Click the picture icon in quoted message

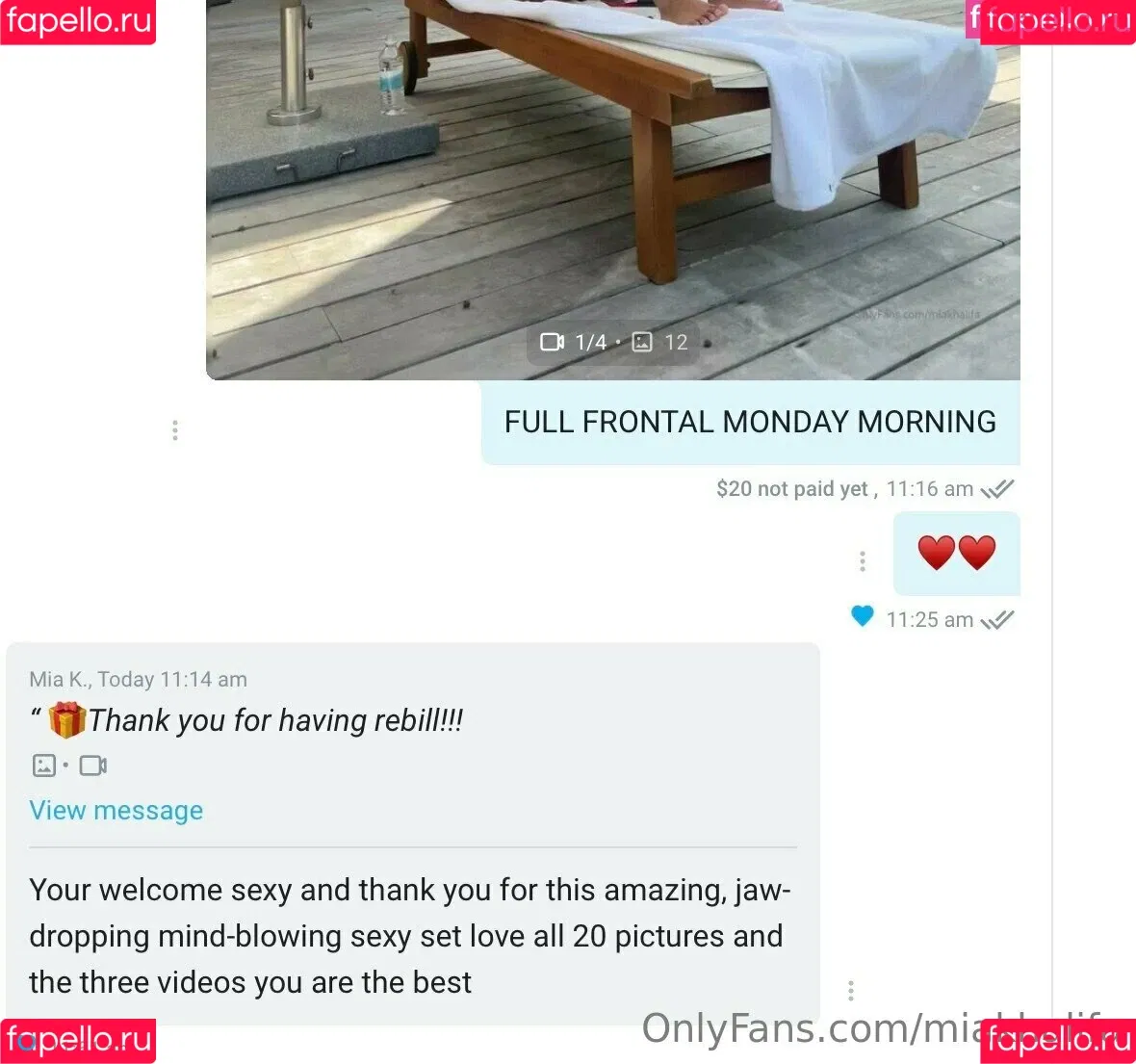pyautogui.click(x=44, y=766)
